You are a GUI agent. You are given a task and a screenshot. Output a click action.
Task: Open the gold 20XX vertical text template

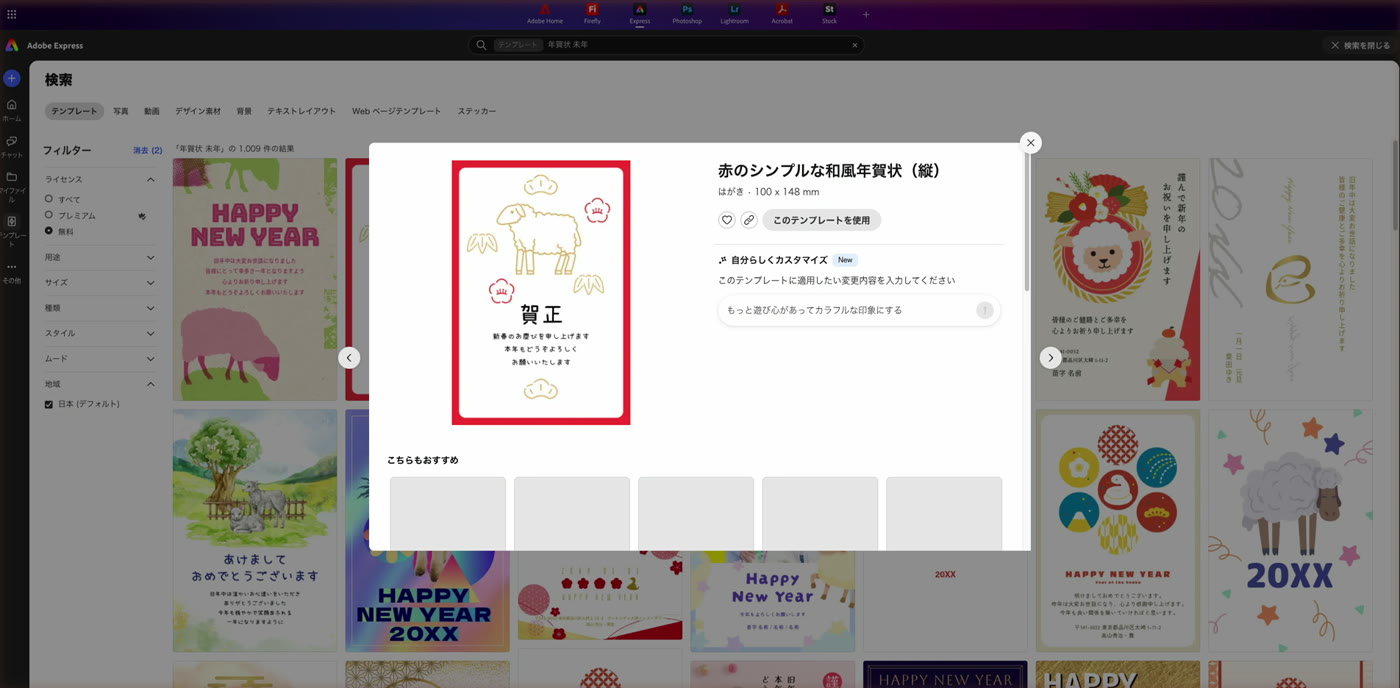click(1290, 280)
